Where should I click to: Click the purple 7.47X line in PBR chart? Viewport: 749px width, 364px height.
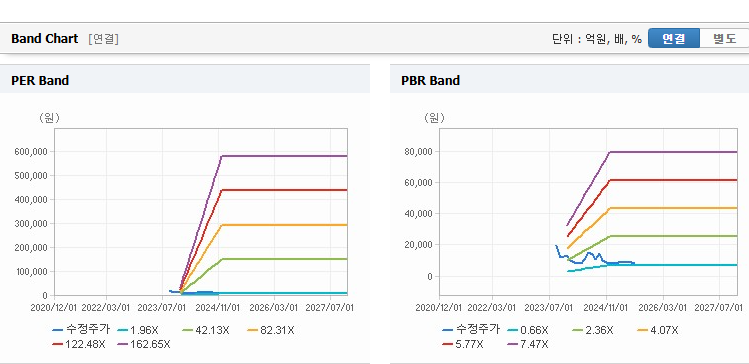pos(674,152)
